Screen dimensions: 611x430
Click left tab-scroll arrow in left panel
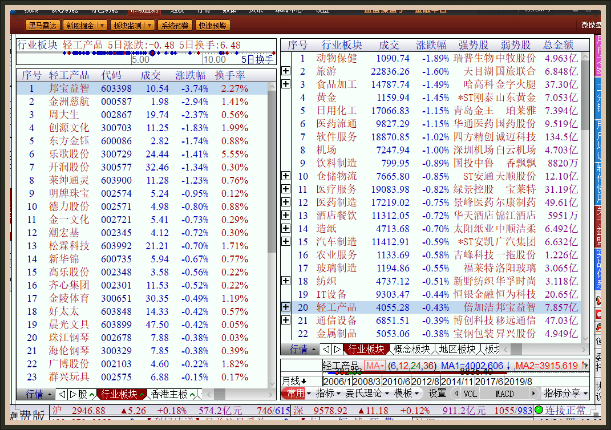[62, 394]
